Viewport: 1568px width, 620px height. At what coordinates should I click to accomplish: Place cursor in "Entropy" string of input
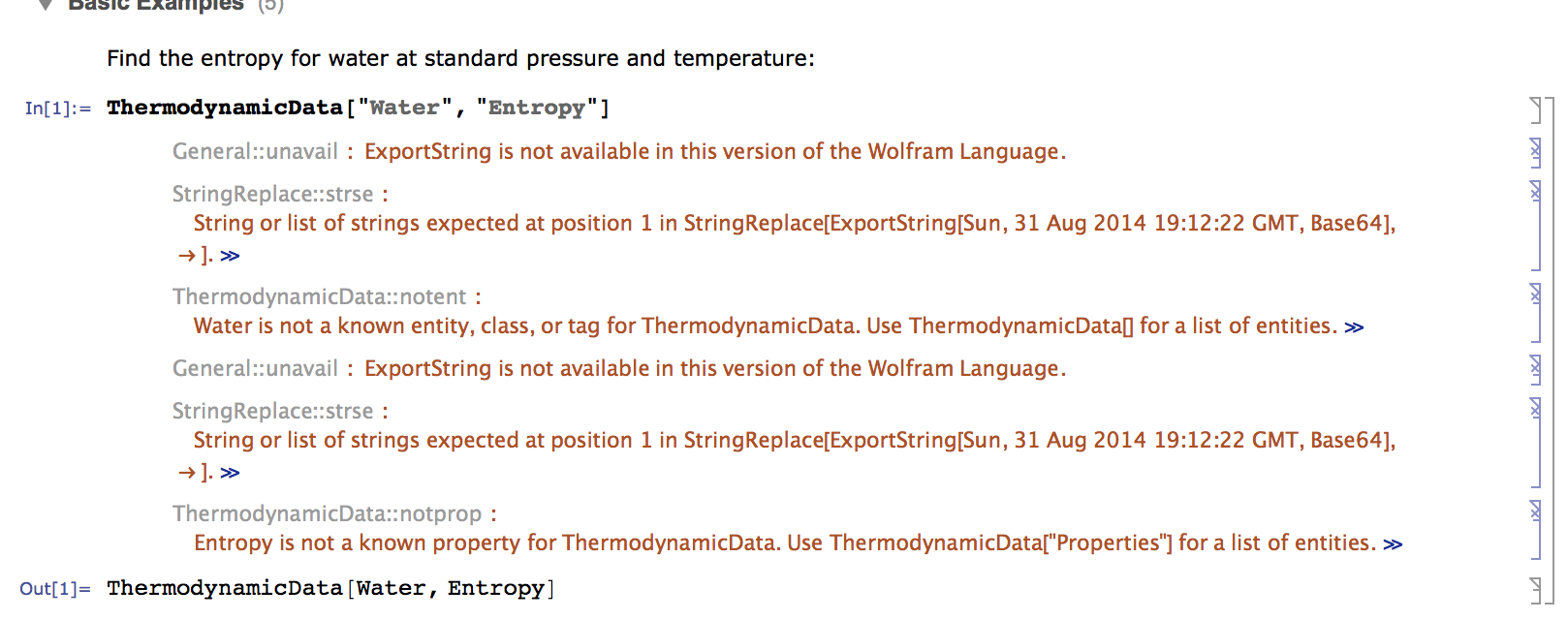point(537,108)
